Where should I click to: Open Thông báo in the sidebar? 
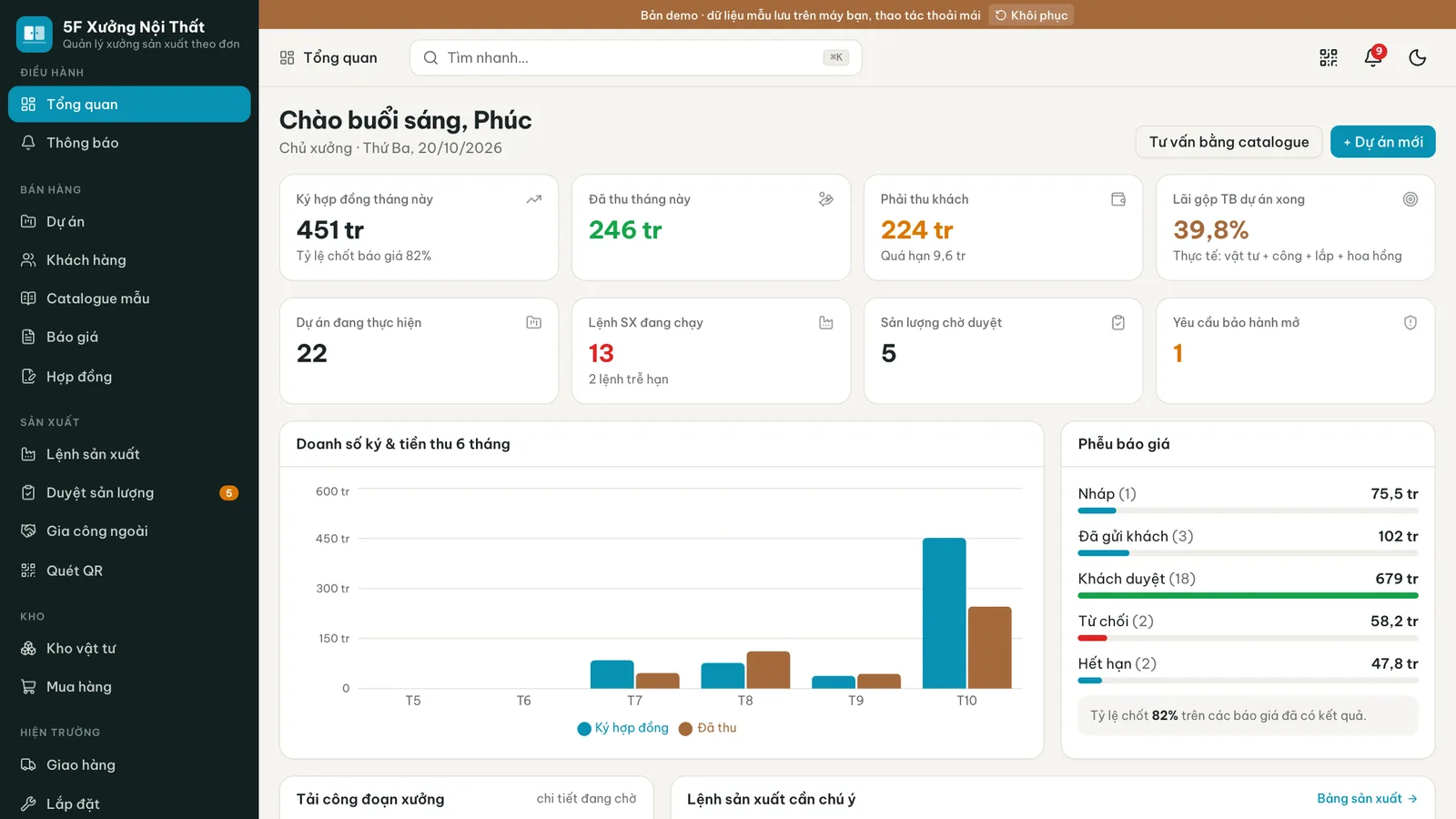tap(129, 143)
